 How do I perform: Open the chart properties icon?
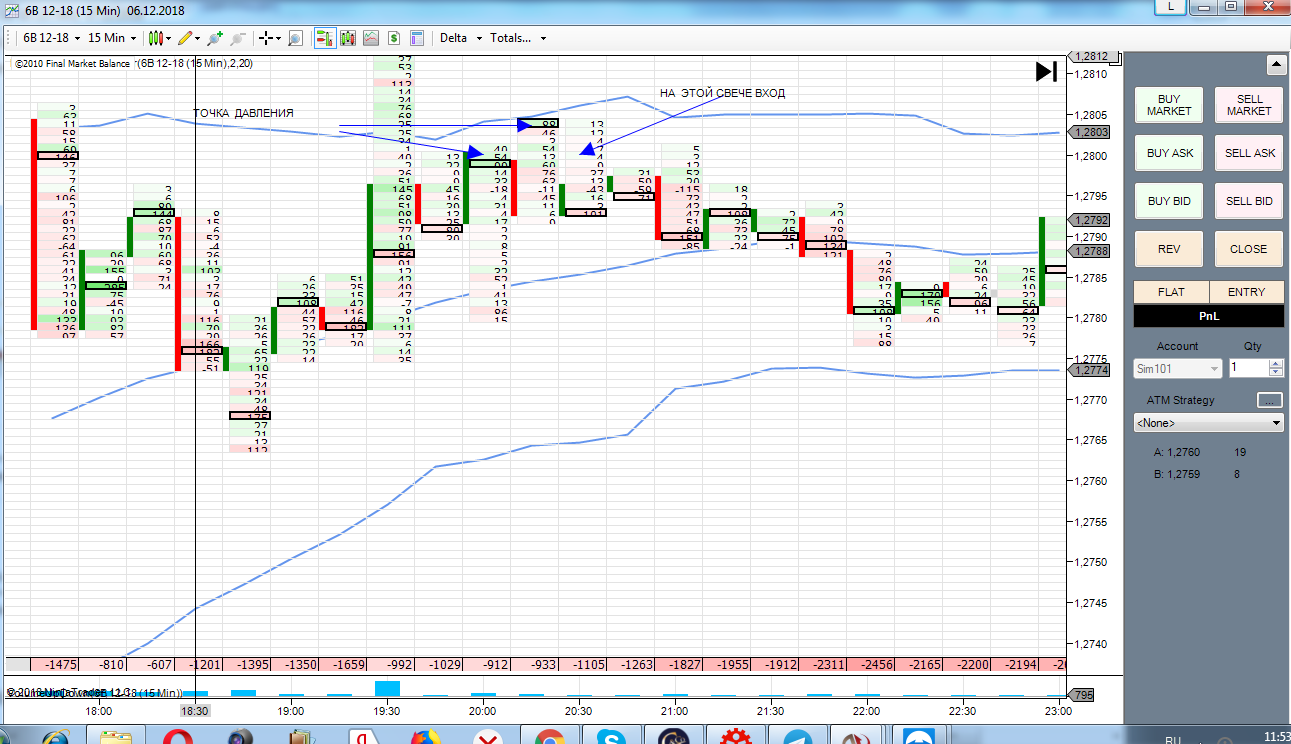click(x=417, y=38)
